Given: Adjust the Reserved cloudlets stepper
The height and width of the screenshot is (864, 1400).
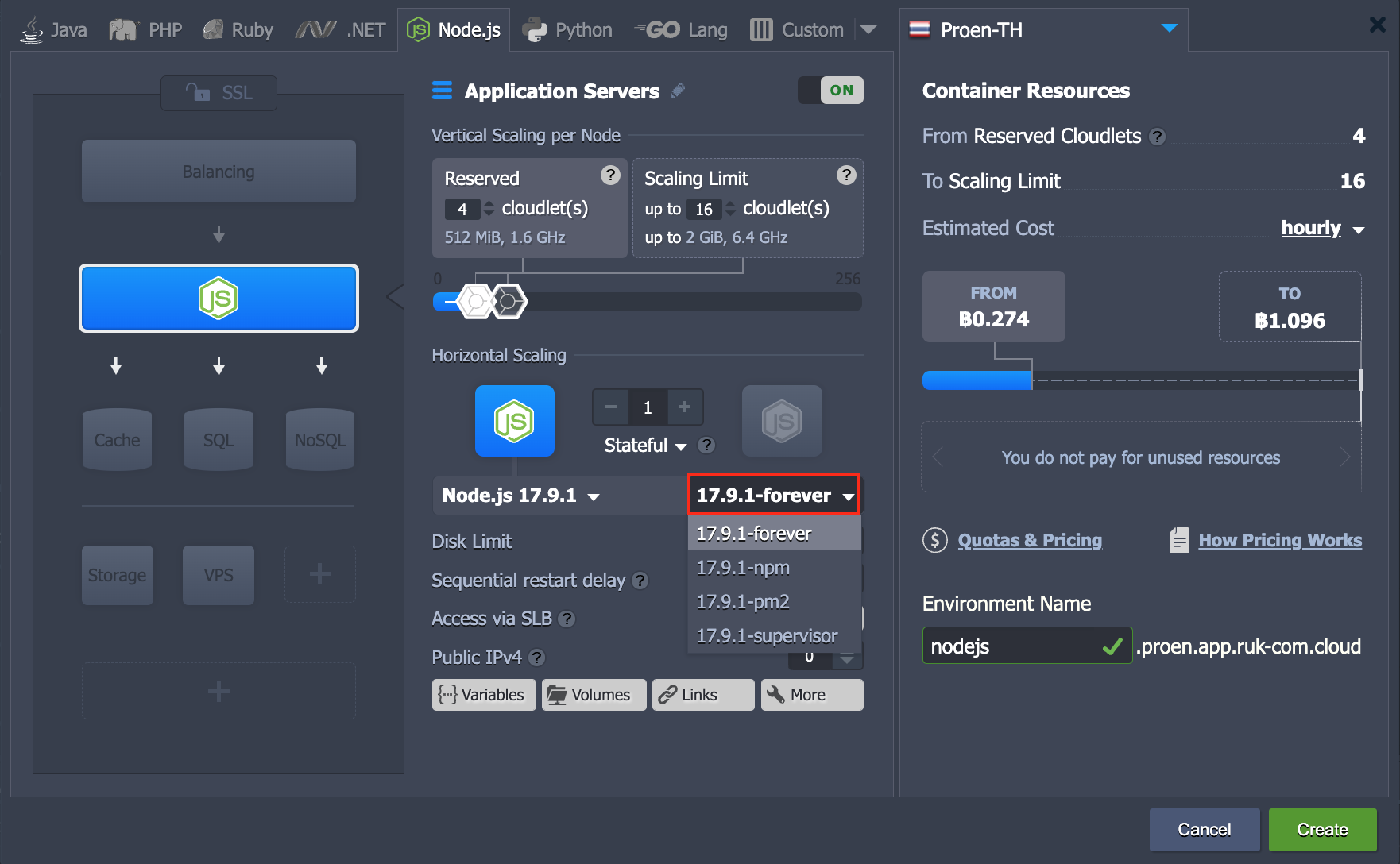Looking at the screenshot, I should [x=489, y=209].
